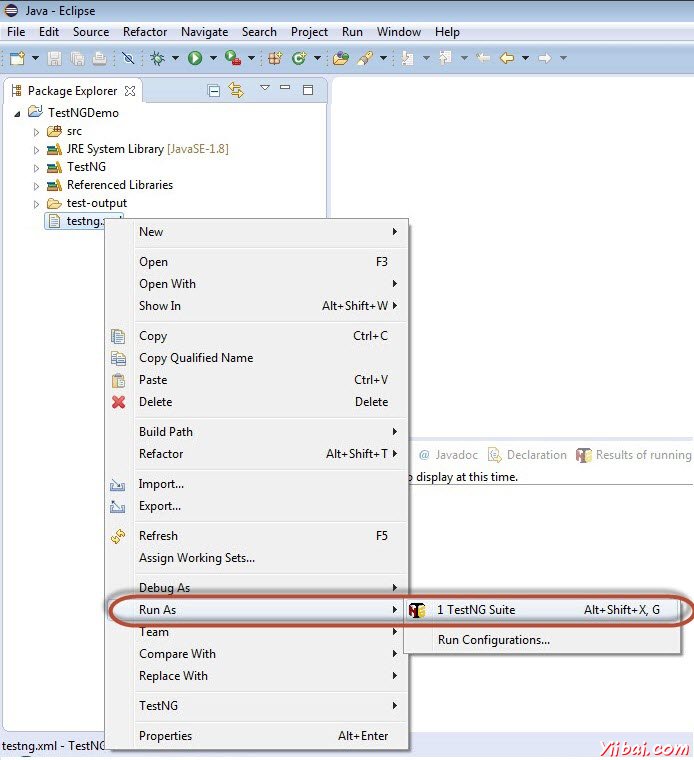Click Copy Qualified Name menu entry
This screenshot has height=760, width=694.
click(x=257, y=358)
